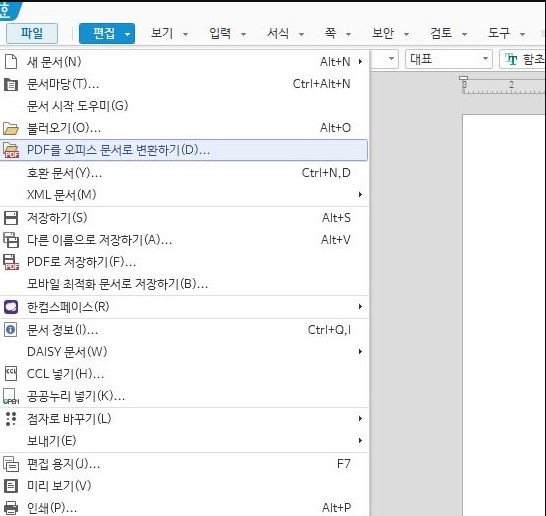546x516 pixels.
Task: Click the 다른 이름으로 저장하기 icon
Action: pyautogui.click(x=11, y=240)
